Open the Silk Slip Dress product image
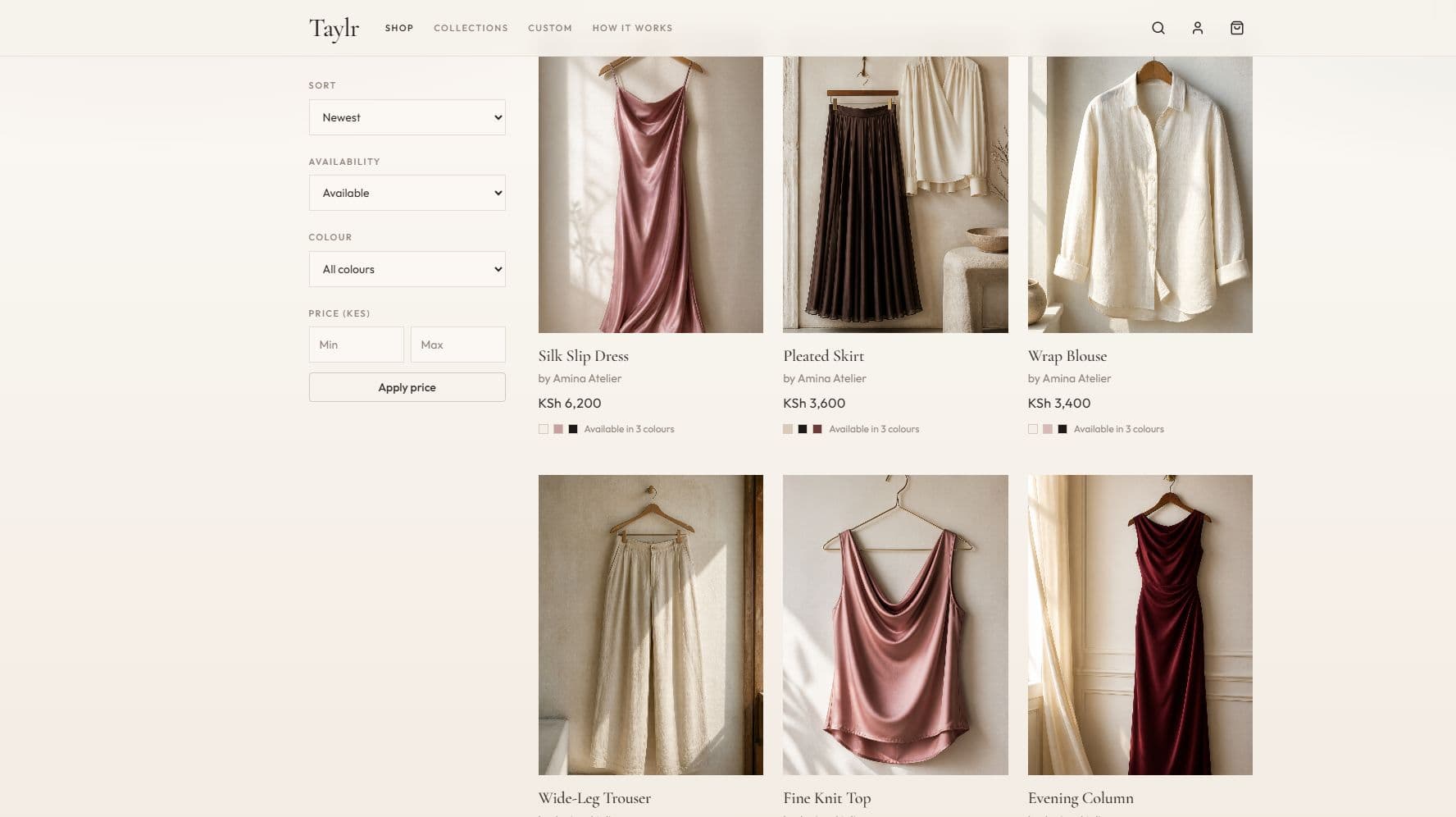Viewport: 1456px width, 817px height. click(x=650, y=194)
